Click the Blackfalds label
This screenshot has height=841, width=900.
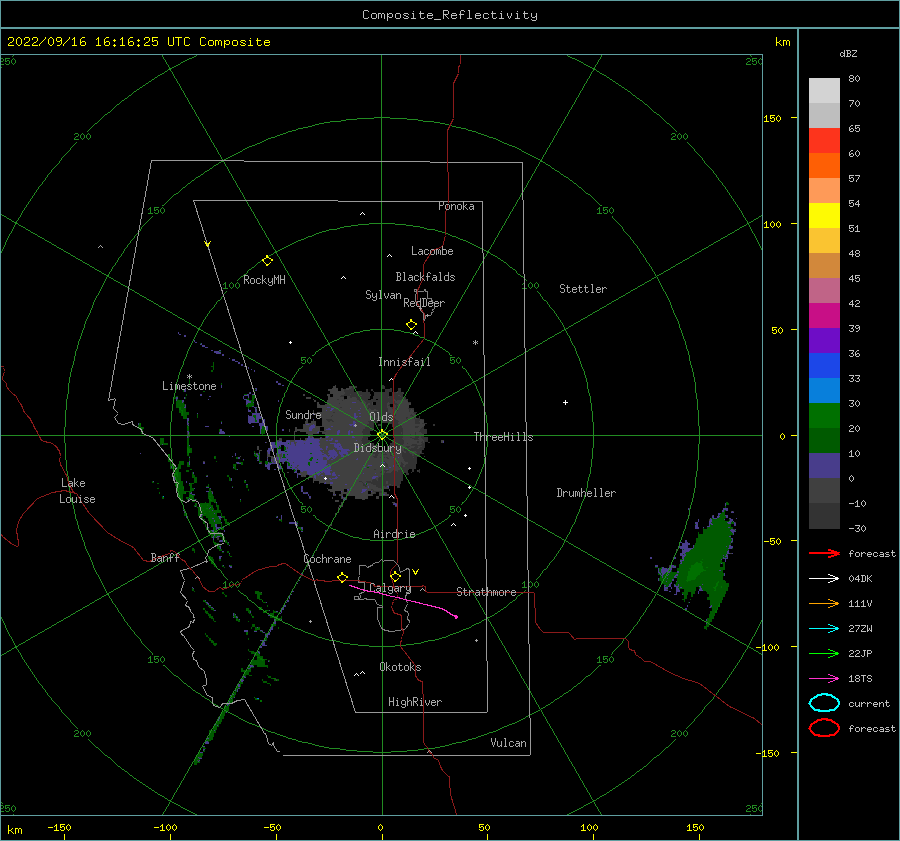point(425,277)
